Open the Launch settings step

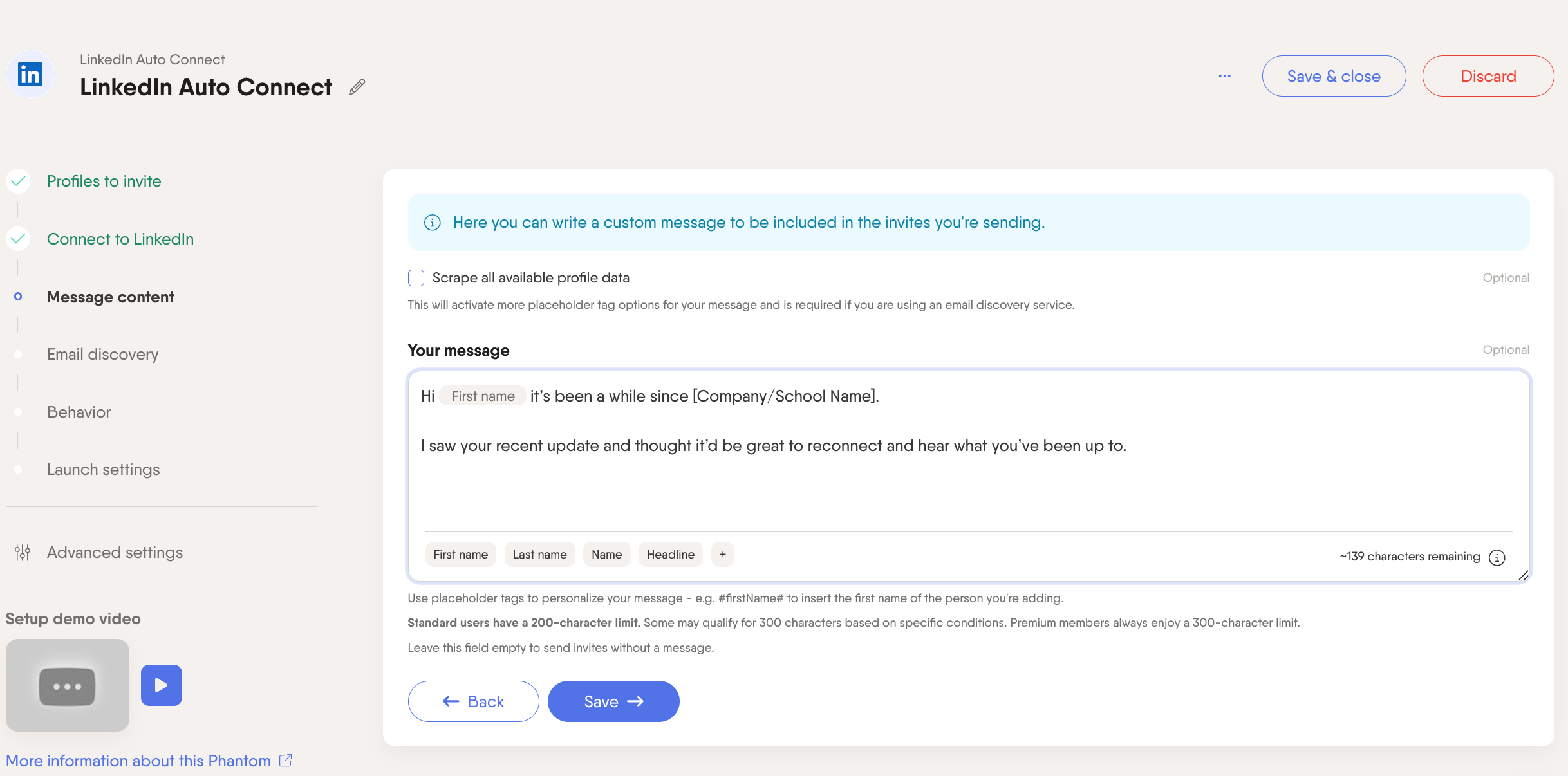pyautogui.click(x=103, y=470)
